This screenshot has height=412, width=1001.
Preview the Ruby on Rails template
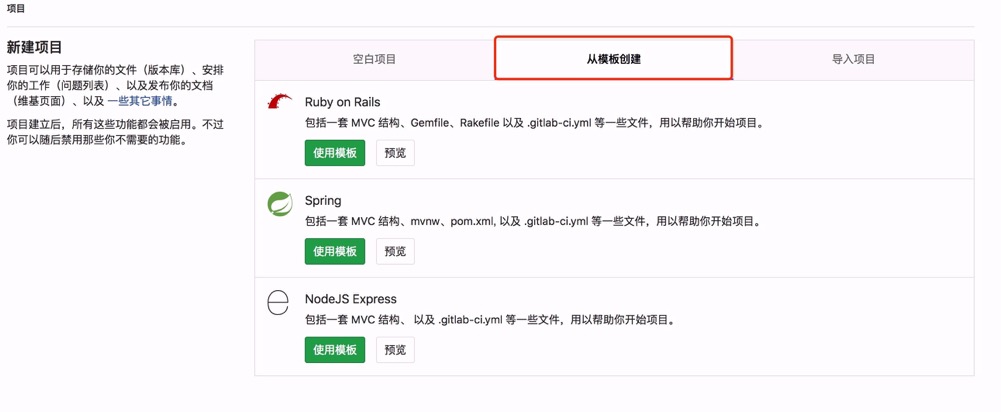[x=395, y=153]
